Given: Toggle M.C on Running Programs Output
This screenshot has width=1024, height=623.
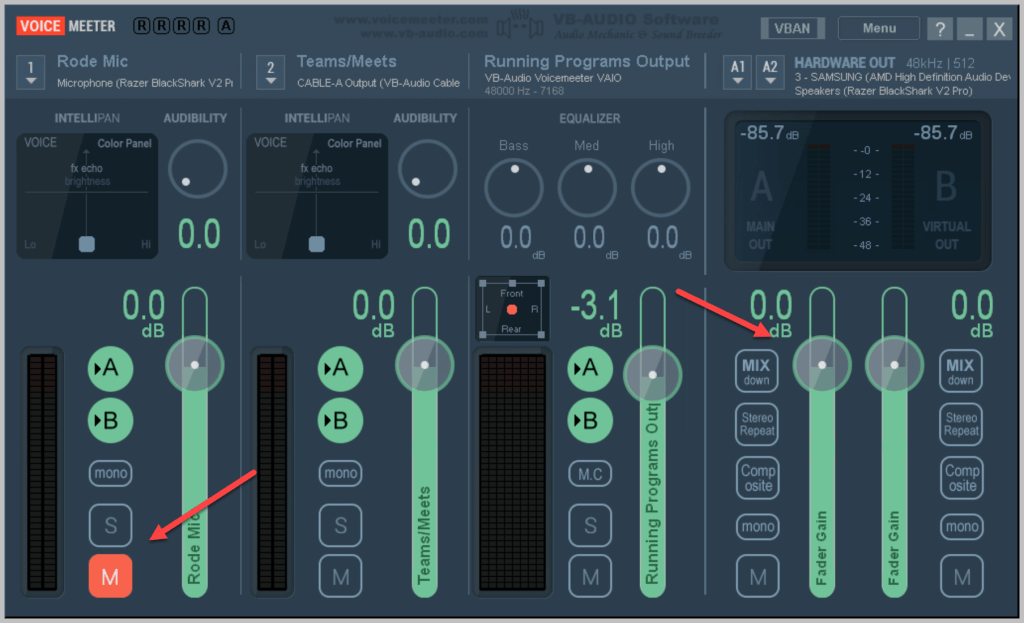Looking at the screenshot, I should point(590,474).
